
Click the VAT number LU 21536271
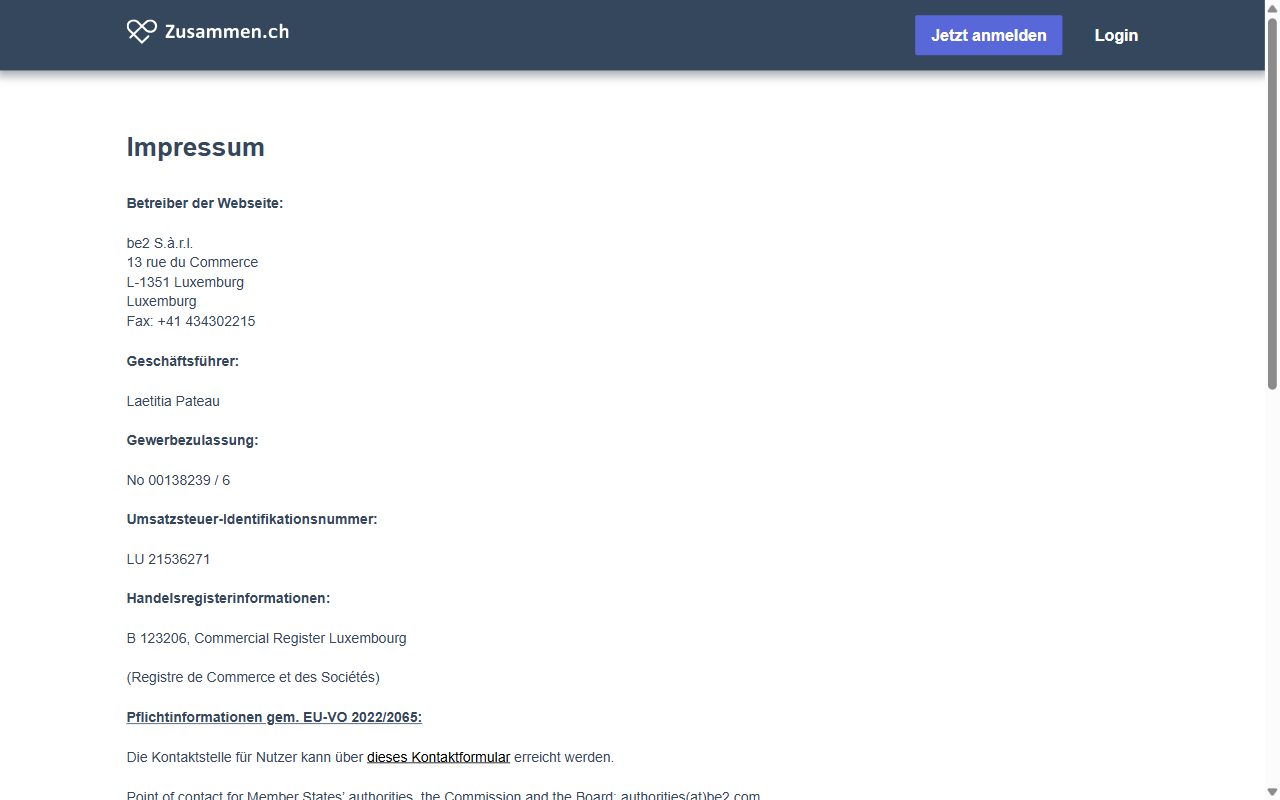168,559
